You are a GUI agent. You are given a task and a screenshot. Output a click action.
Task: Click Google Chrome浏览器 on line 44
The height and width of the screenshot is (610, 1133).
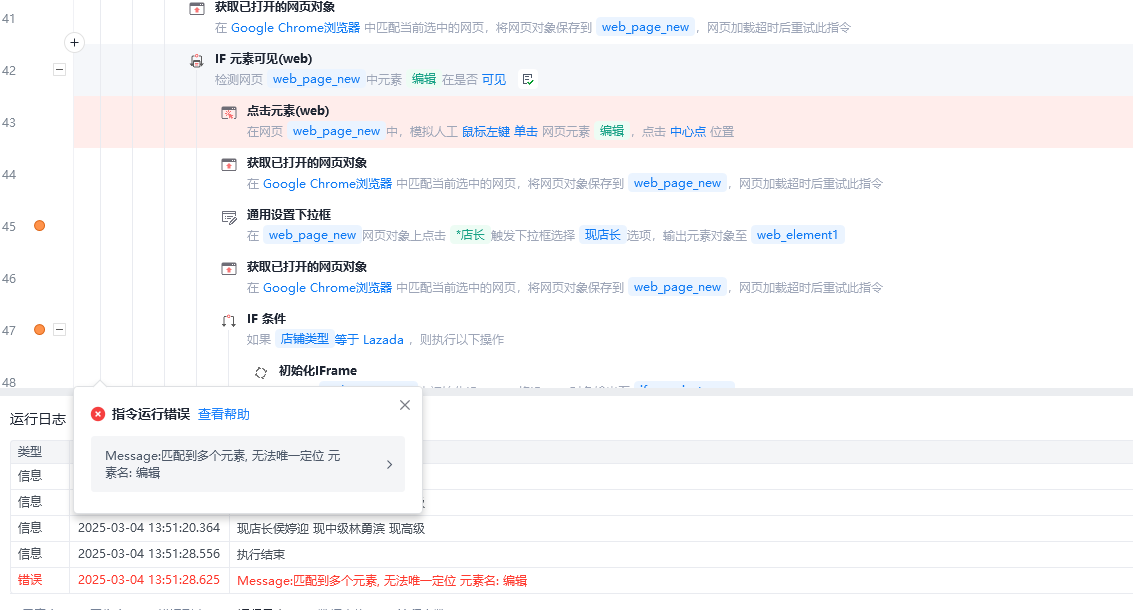(x=327, y=184)
